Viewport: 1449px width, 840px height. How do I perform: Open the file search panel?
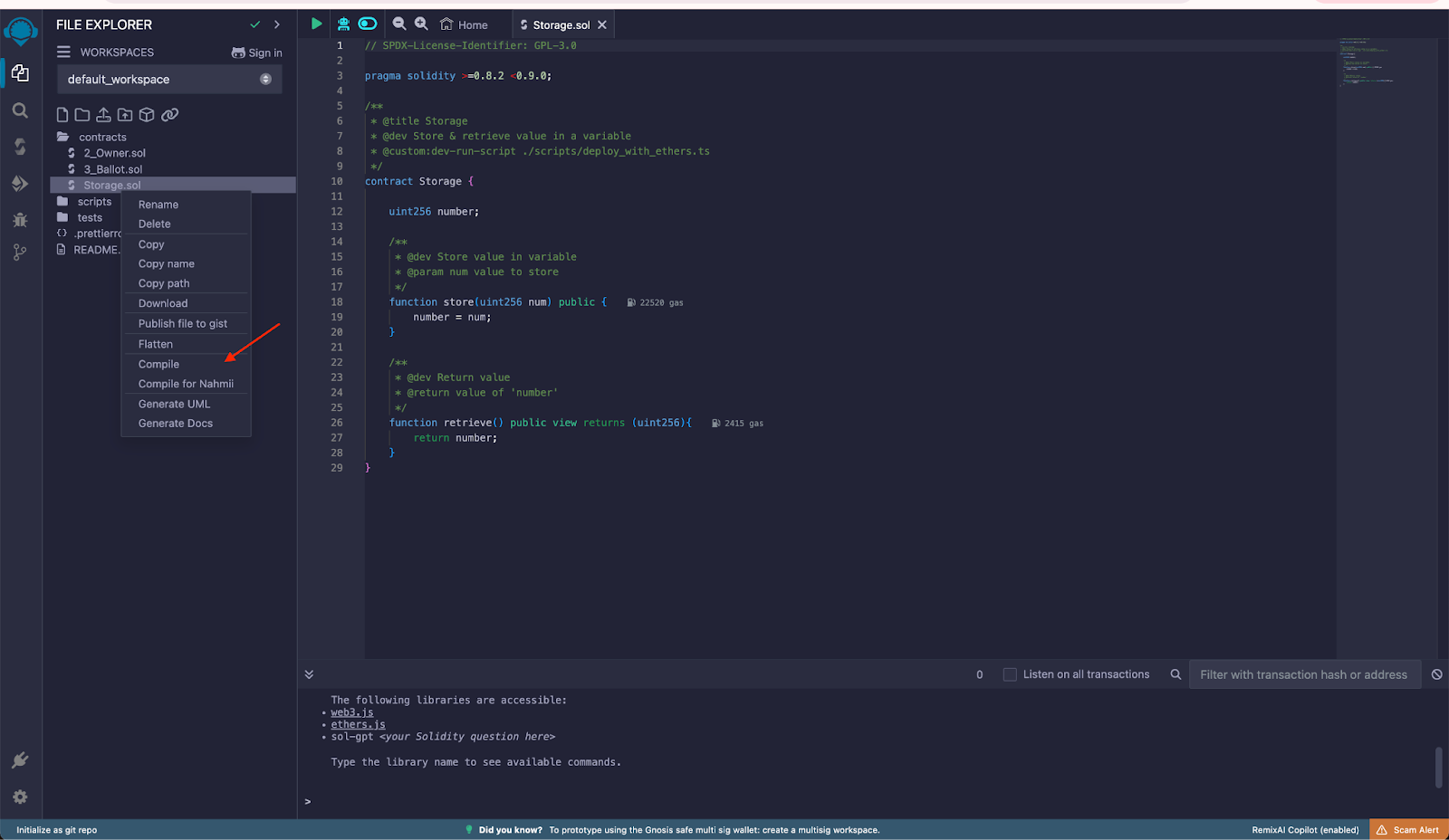pos(20,110)
